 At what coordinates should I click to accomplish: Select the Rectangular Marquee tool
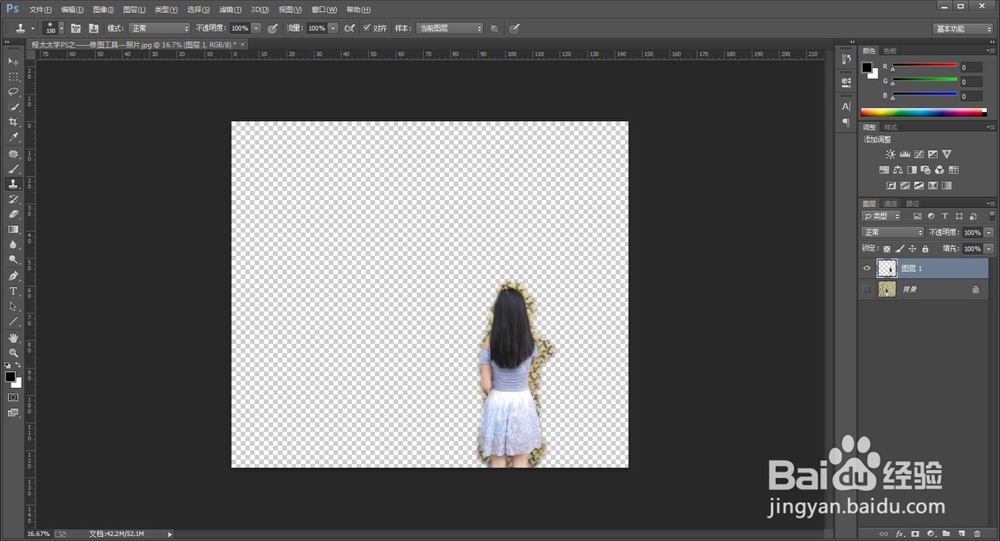13,77
